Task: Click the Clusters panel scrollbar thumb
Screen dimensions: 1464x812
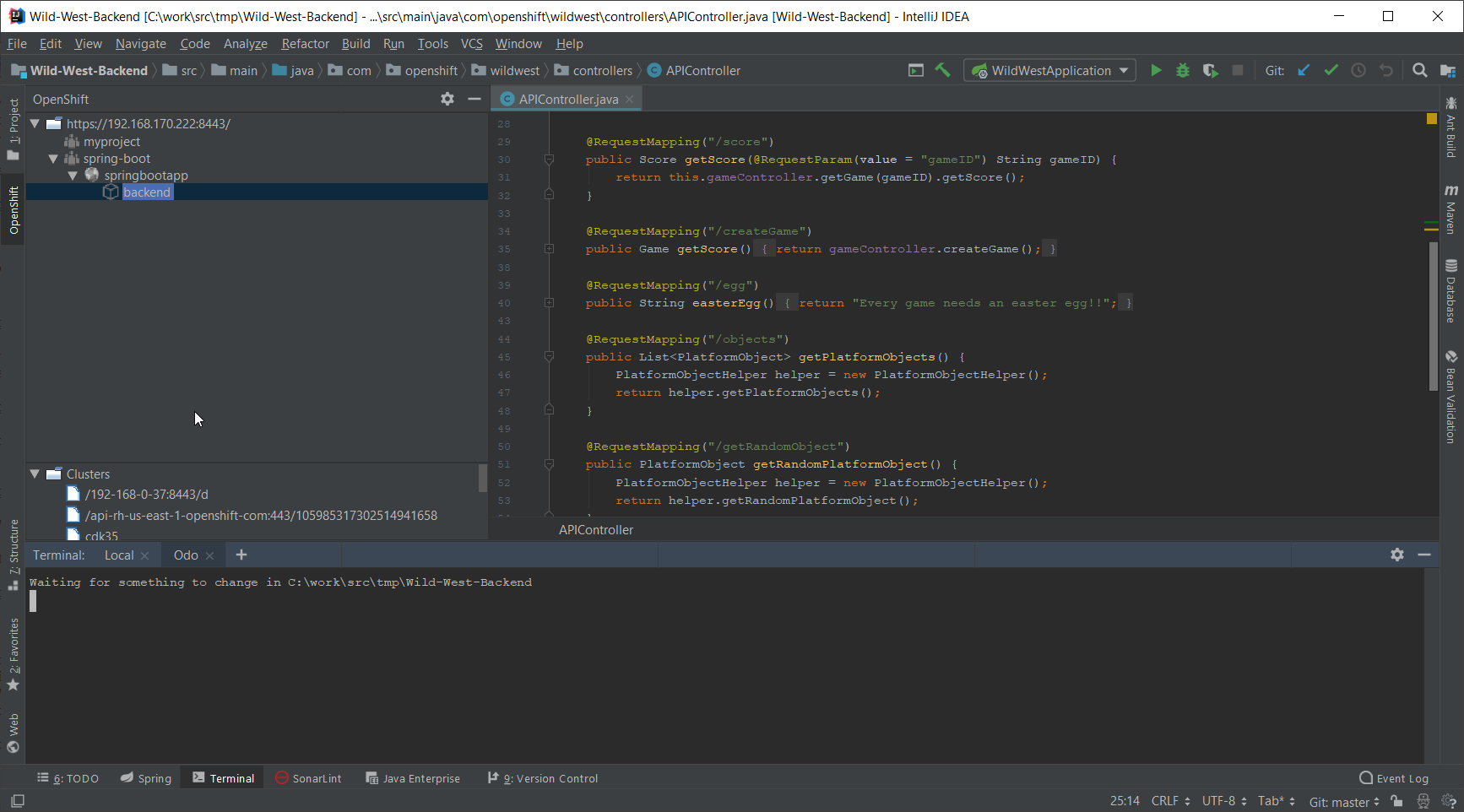Action: tap(483, 478)
